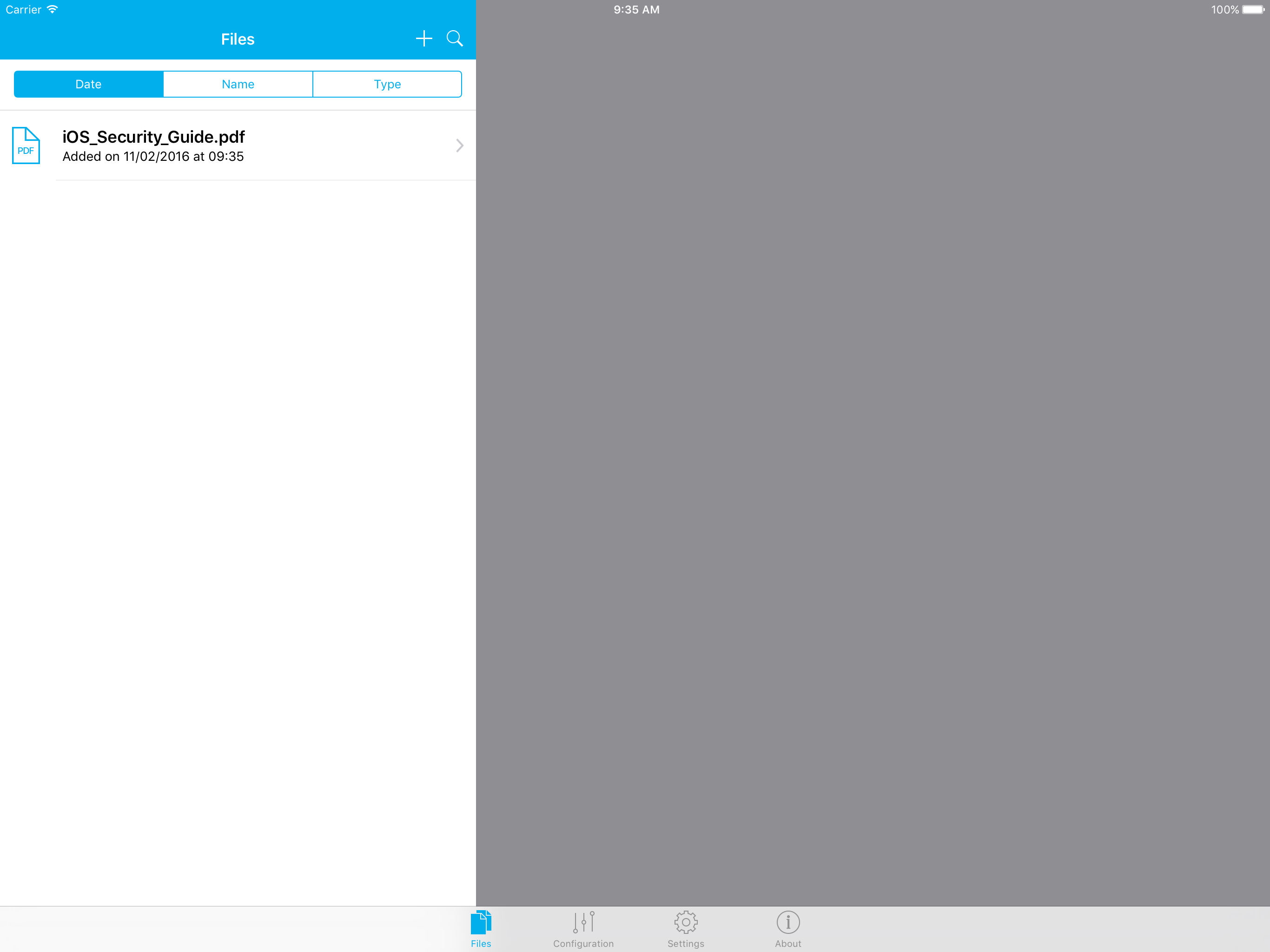The height and width of the screenshot is (952, 1270).
Task: Open iOS_Security_Guide.pdf file
Action: (x=238, y=145)
